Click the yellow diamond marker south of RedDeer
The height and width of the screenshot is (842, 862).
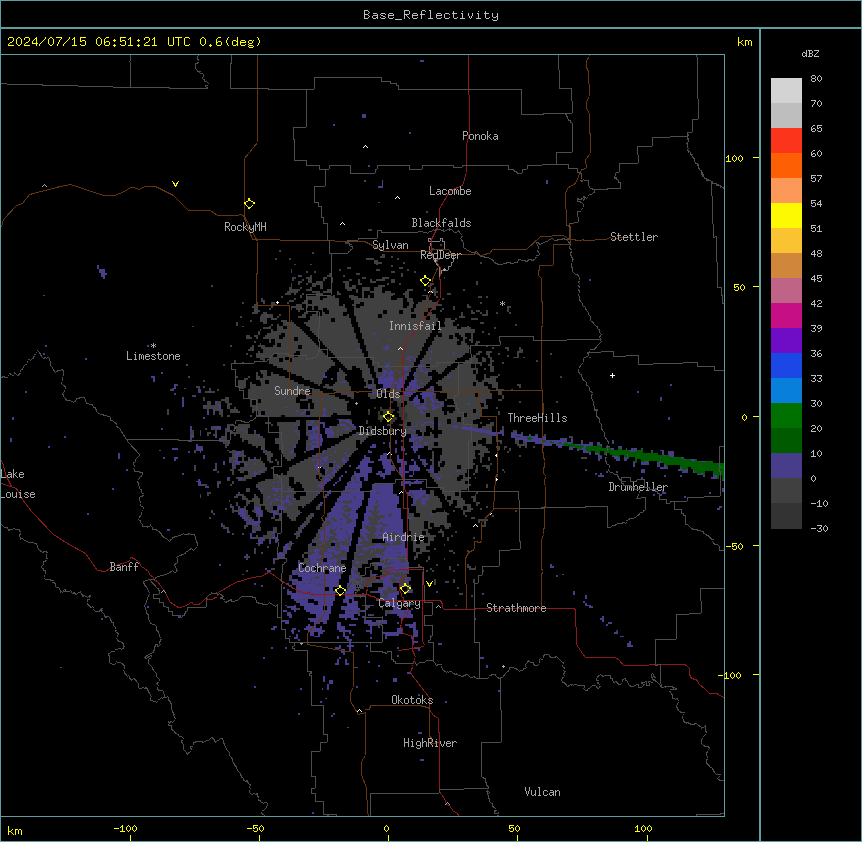426,281
